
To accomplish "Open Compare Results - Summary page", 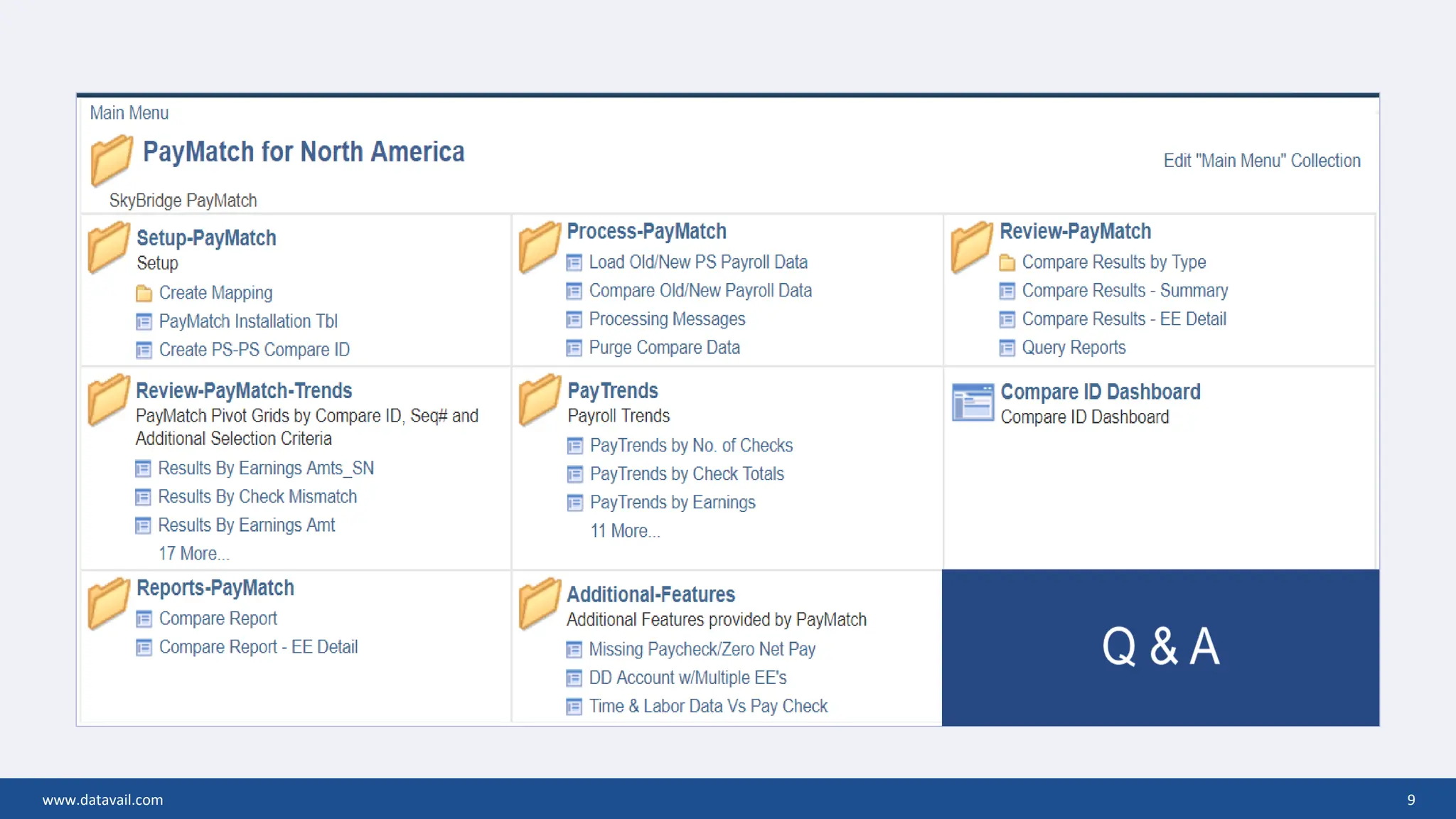I will (x=1124, y=291).
